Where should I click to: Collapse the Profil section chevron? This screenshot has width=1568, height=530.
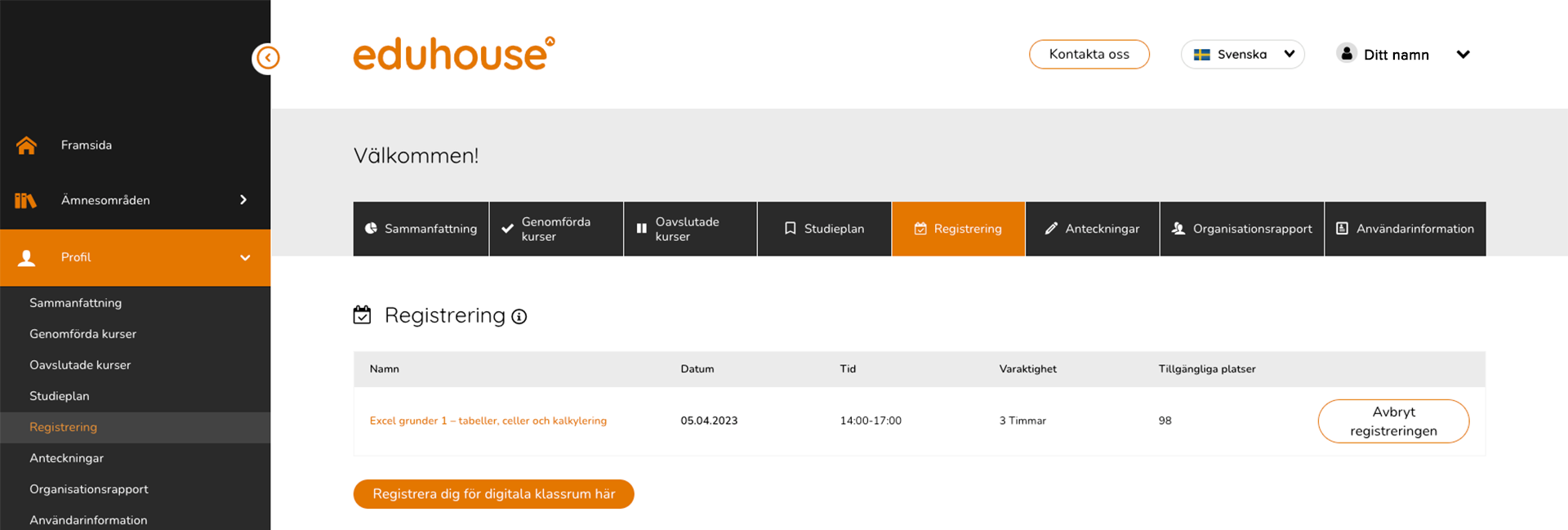pos(245,258)
